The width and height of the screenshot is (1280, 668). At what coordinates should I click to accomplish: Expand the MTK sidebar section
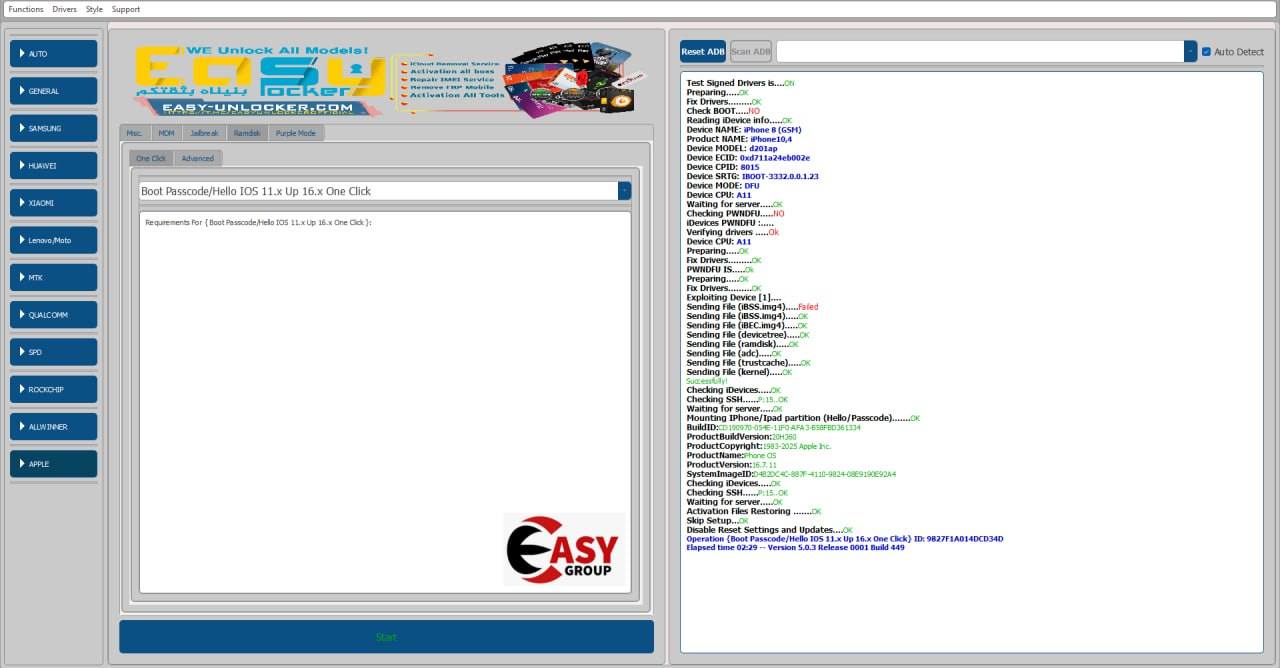click(54, 278)
